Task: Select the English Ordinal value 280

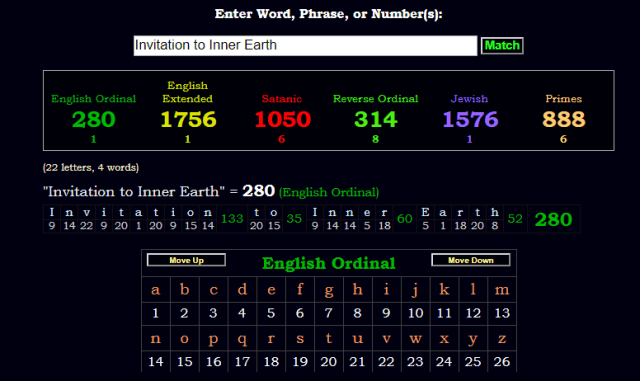Action: point(93,119)
